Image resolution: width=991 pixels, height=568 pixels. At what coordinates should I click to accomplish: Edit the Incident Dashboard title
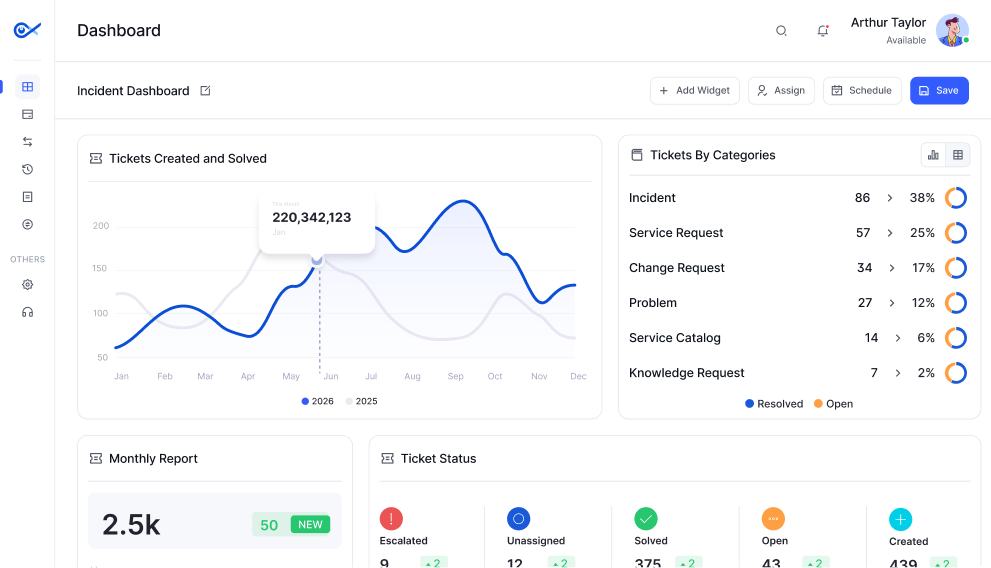coord(205,91)
